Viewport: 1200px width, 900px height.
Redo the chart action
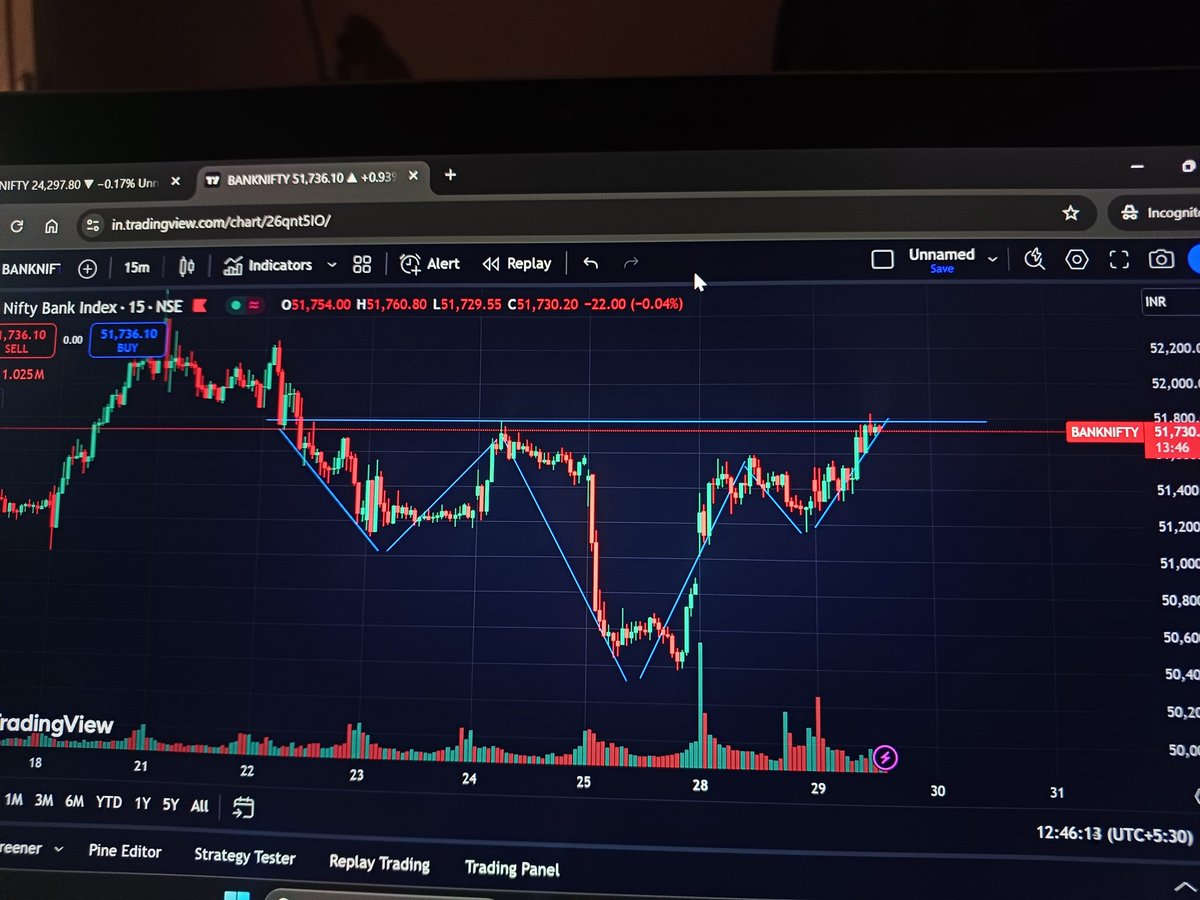pyautogui.click(x=631, y=263)
